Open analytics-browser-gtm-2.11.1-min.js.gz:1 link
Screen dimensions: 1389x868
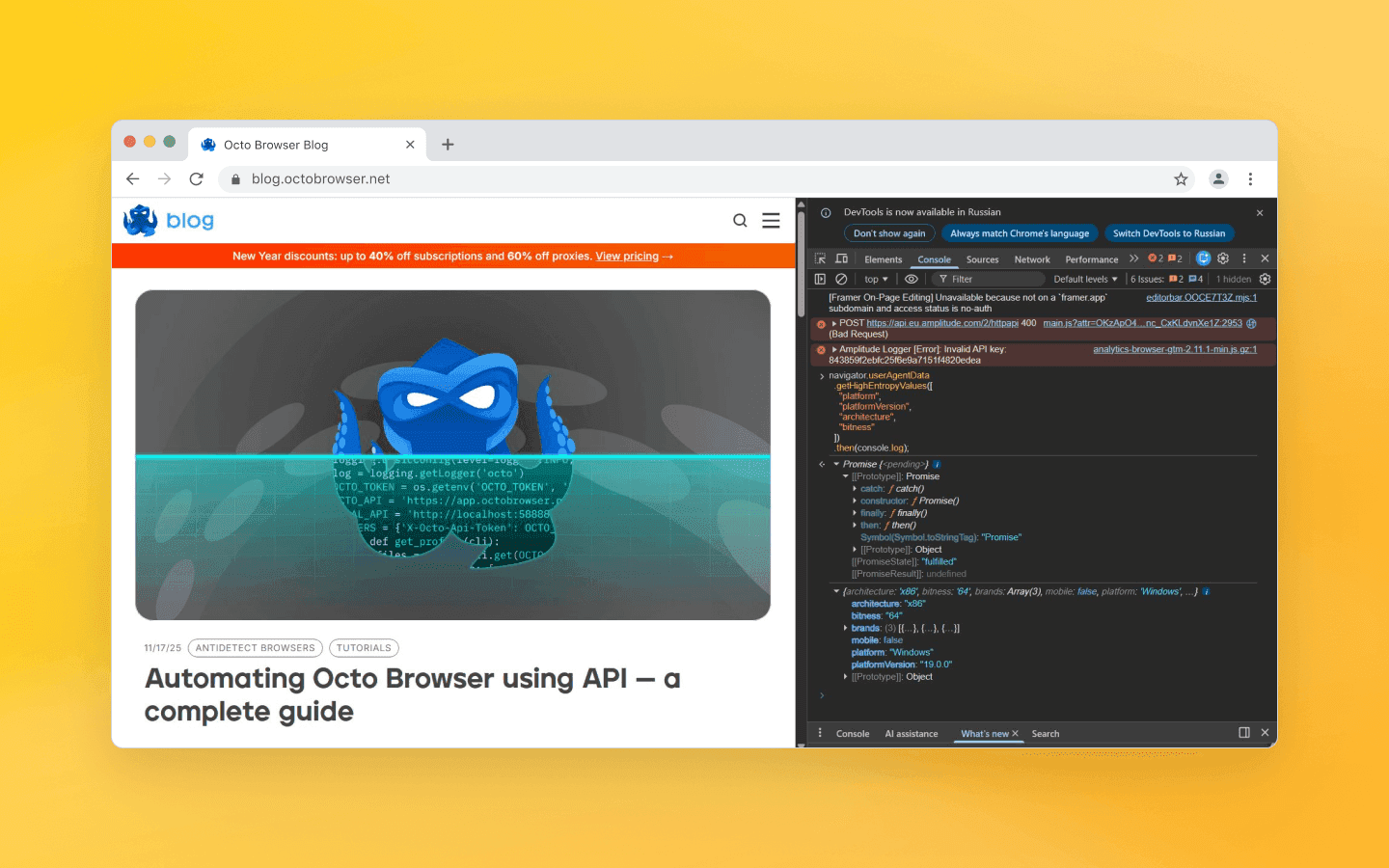(1175, 349)
